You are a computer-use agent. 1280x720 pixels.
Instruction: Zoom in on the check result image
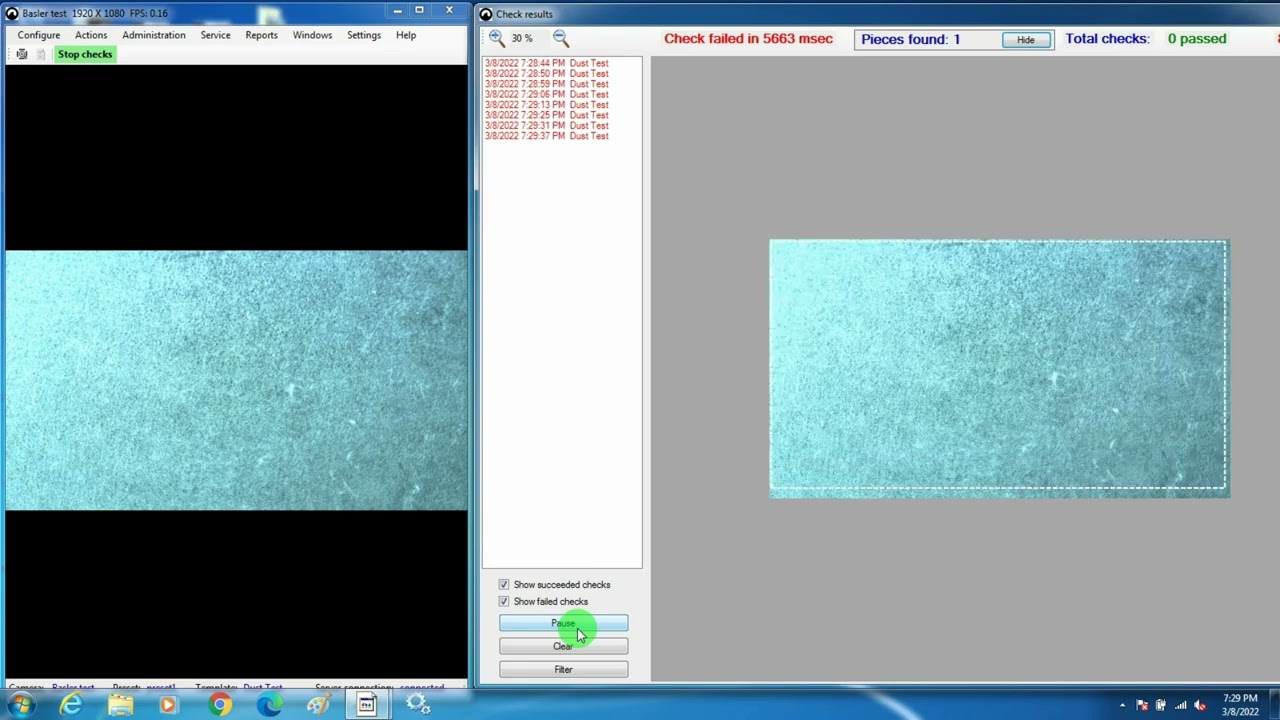click(497, 39)
